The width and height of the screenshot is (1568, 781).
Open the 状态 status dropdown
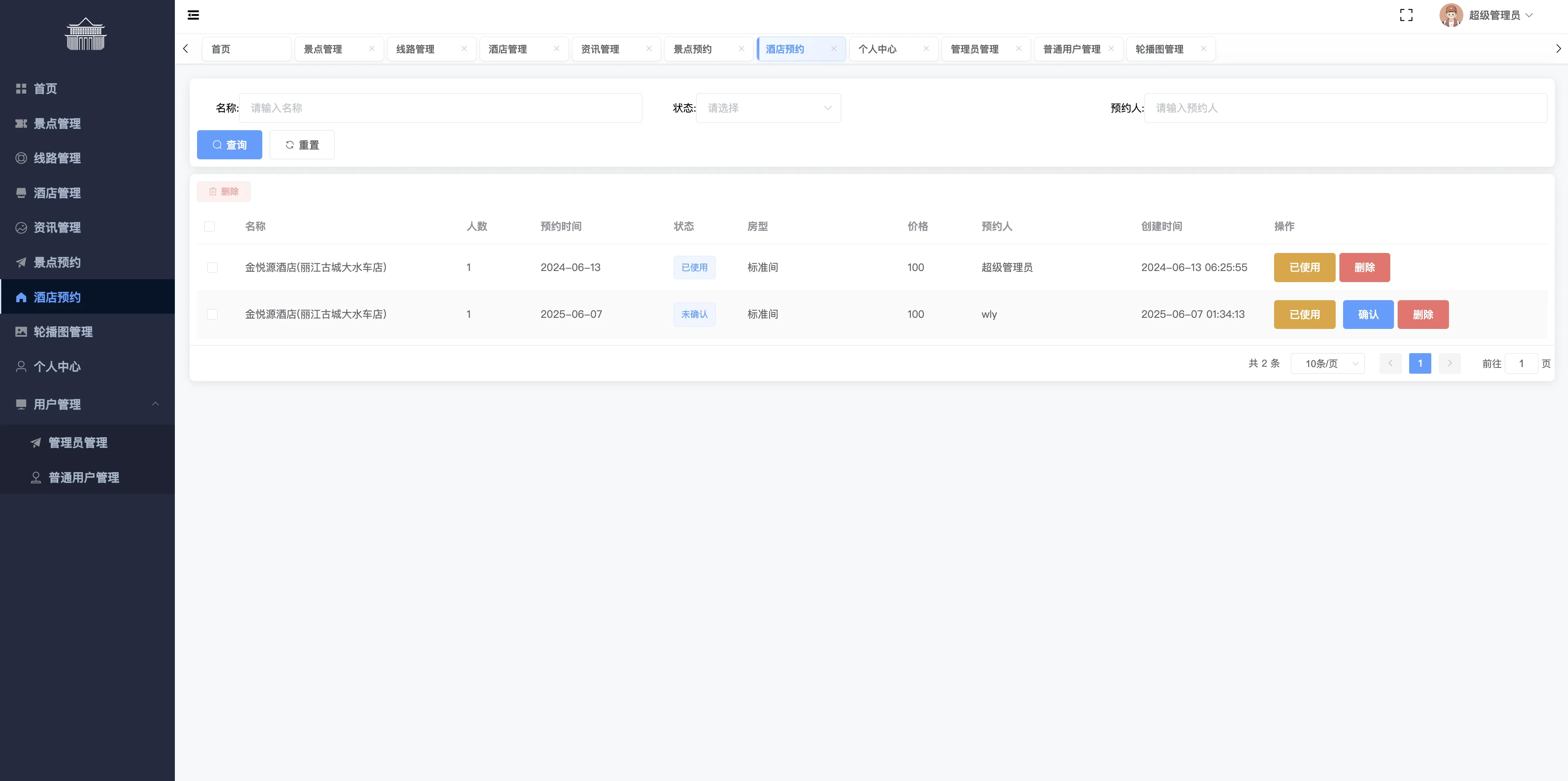pyautogui.click(x=768, y=108)
